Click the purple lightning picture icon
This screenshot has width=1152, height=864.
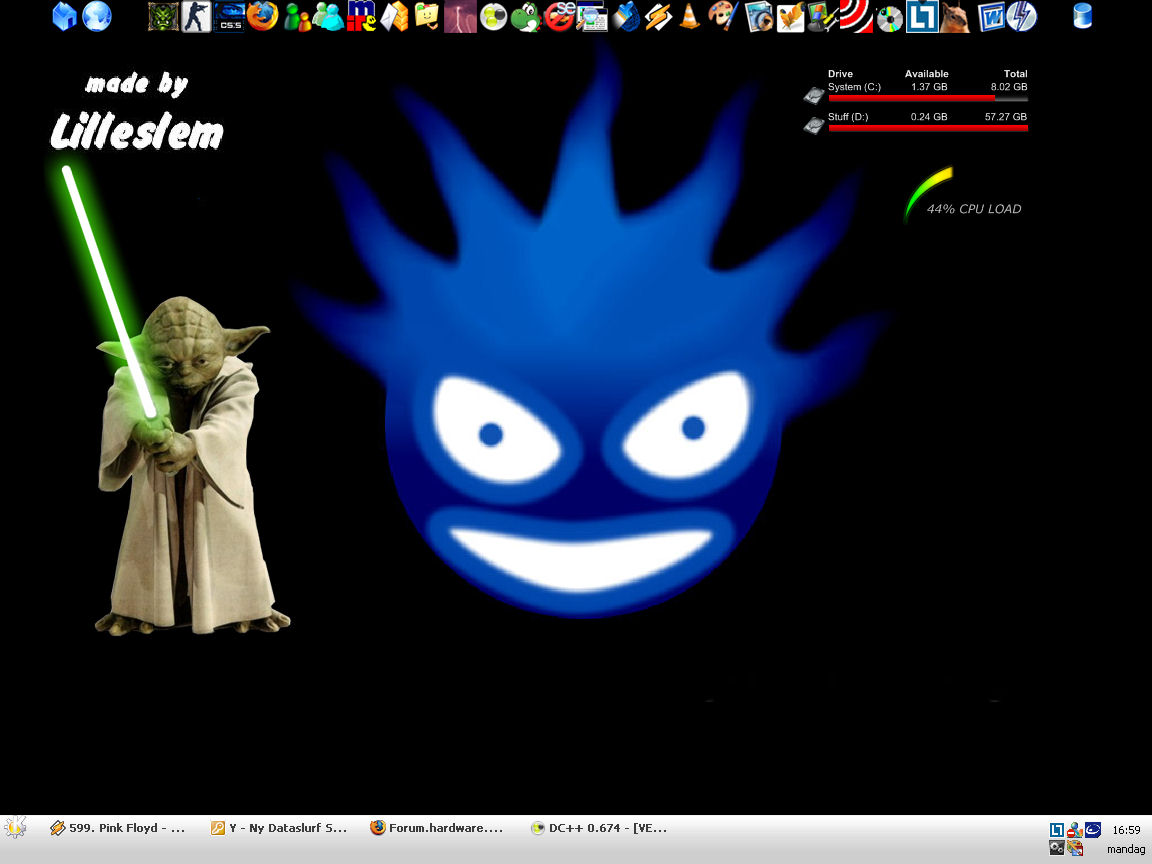460,16
